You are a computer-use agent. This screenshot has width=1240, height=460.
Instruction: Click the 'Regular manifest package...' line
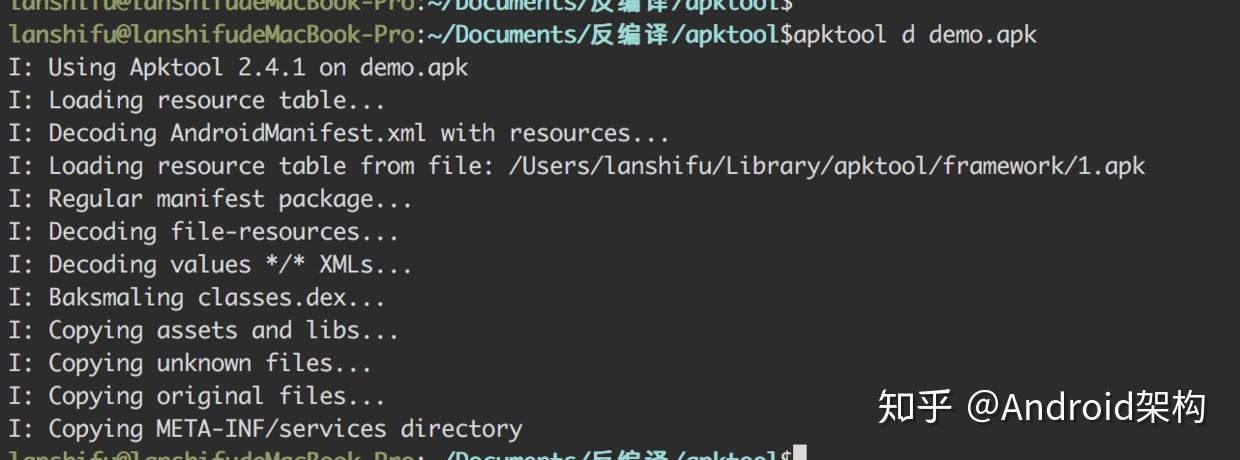point(210,200)
